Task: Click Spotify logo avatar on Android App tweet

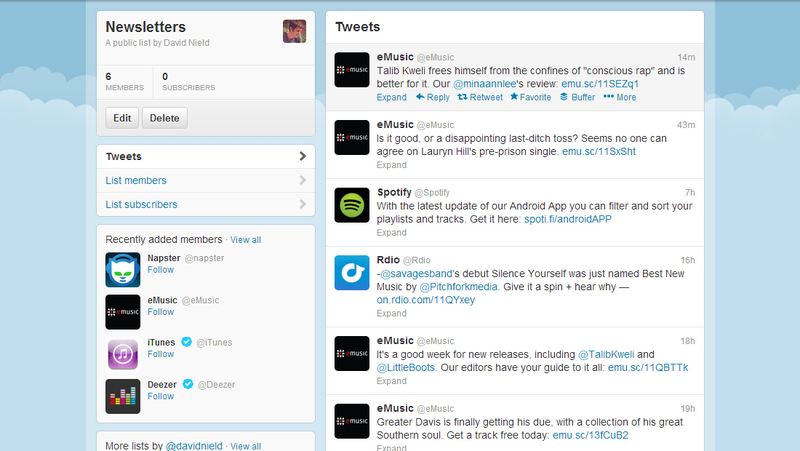Action: coord(352,205)
